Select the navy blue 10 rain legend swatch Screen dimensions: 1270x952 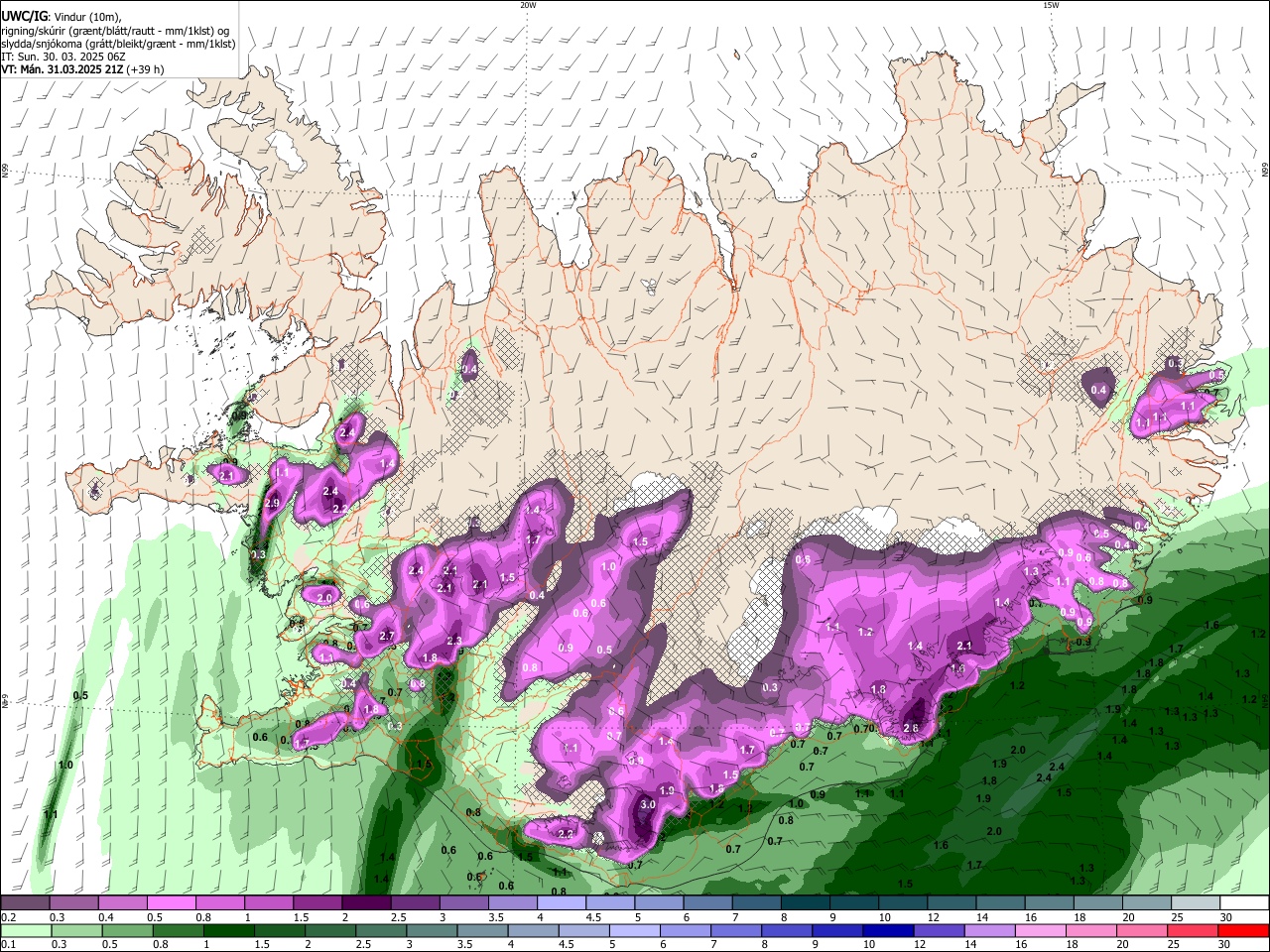coord(887,931)
